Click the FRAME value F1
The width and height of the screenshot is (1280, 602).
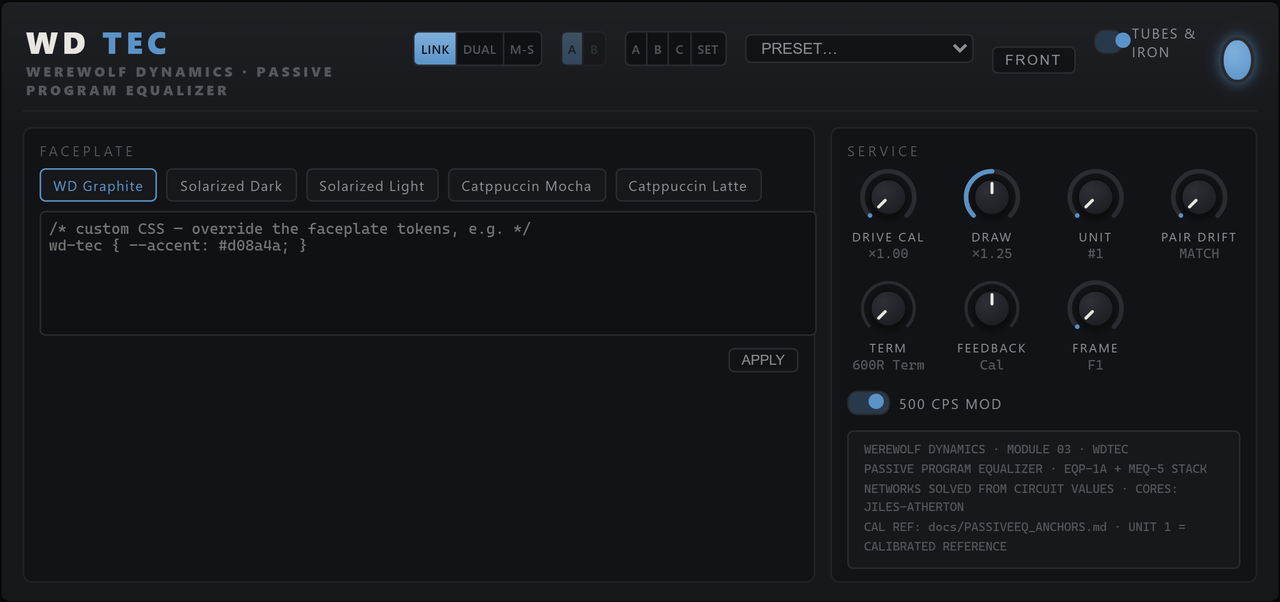(1095, 365)
